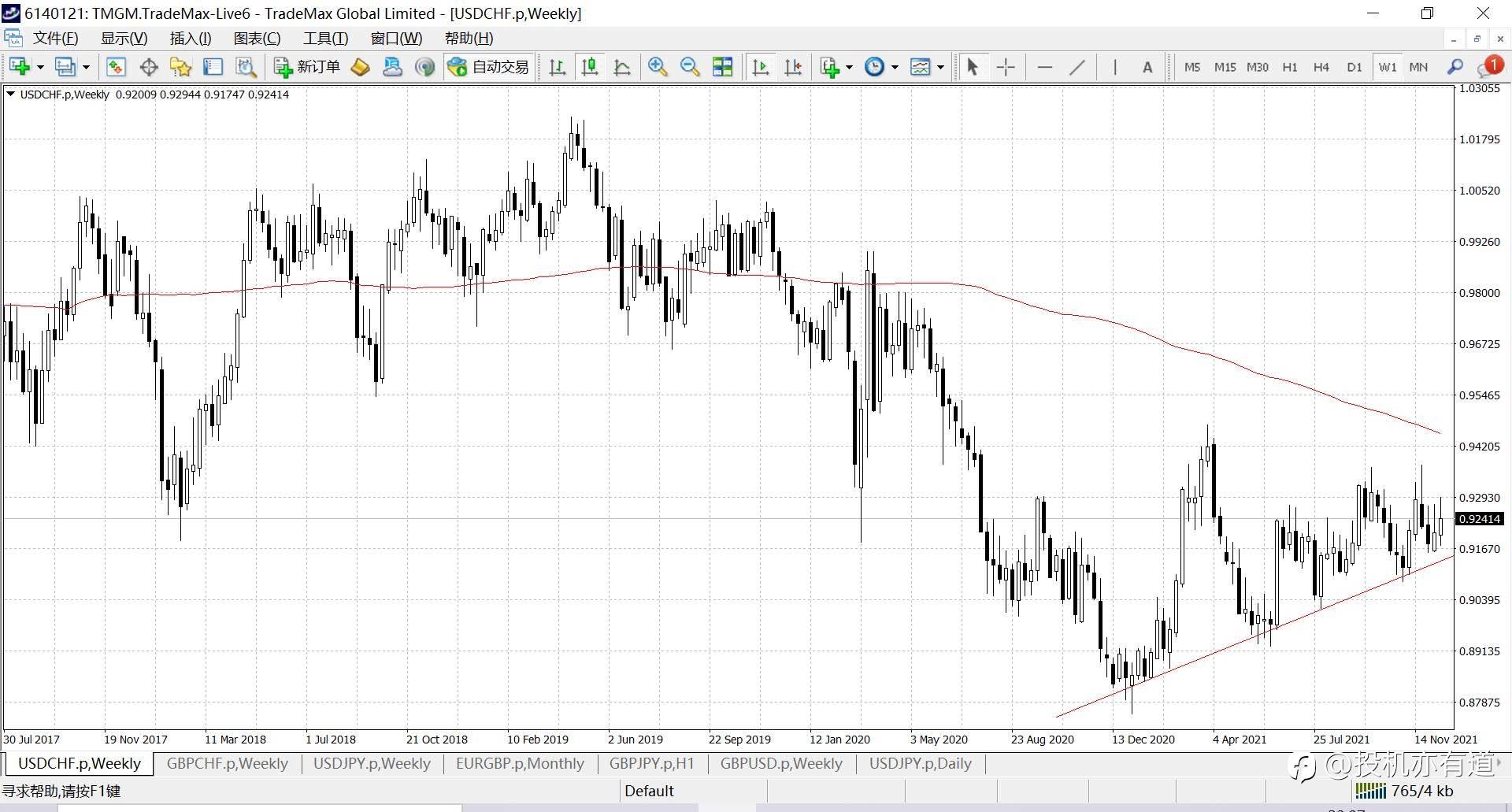Select the arrow cursor tool
The height and width of the screenshot is (812, 1512).
(973, 67)
